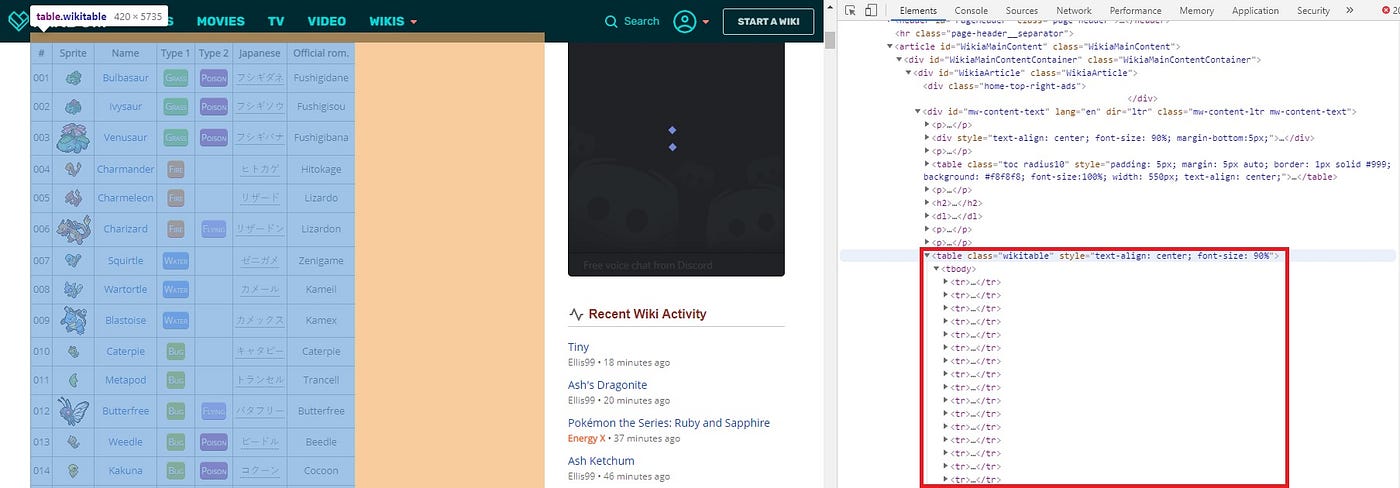Activate the DevTools inspect element picker

tap(850, 10)
